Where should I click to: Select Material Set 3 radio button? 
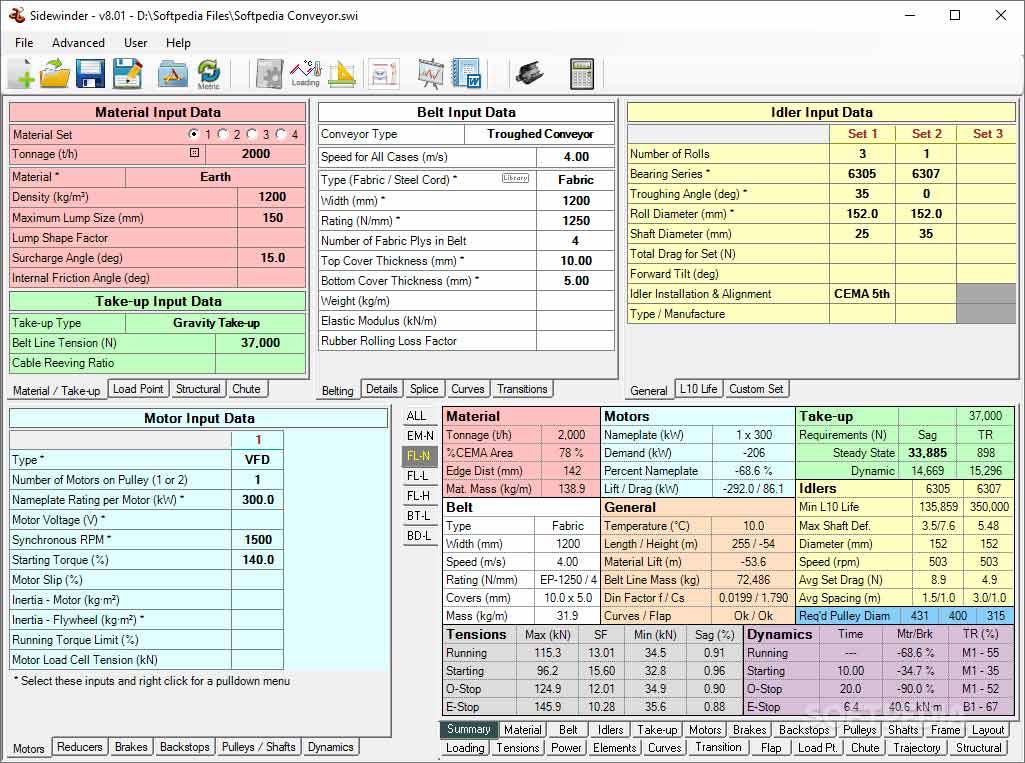coord(252,133)
